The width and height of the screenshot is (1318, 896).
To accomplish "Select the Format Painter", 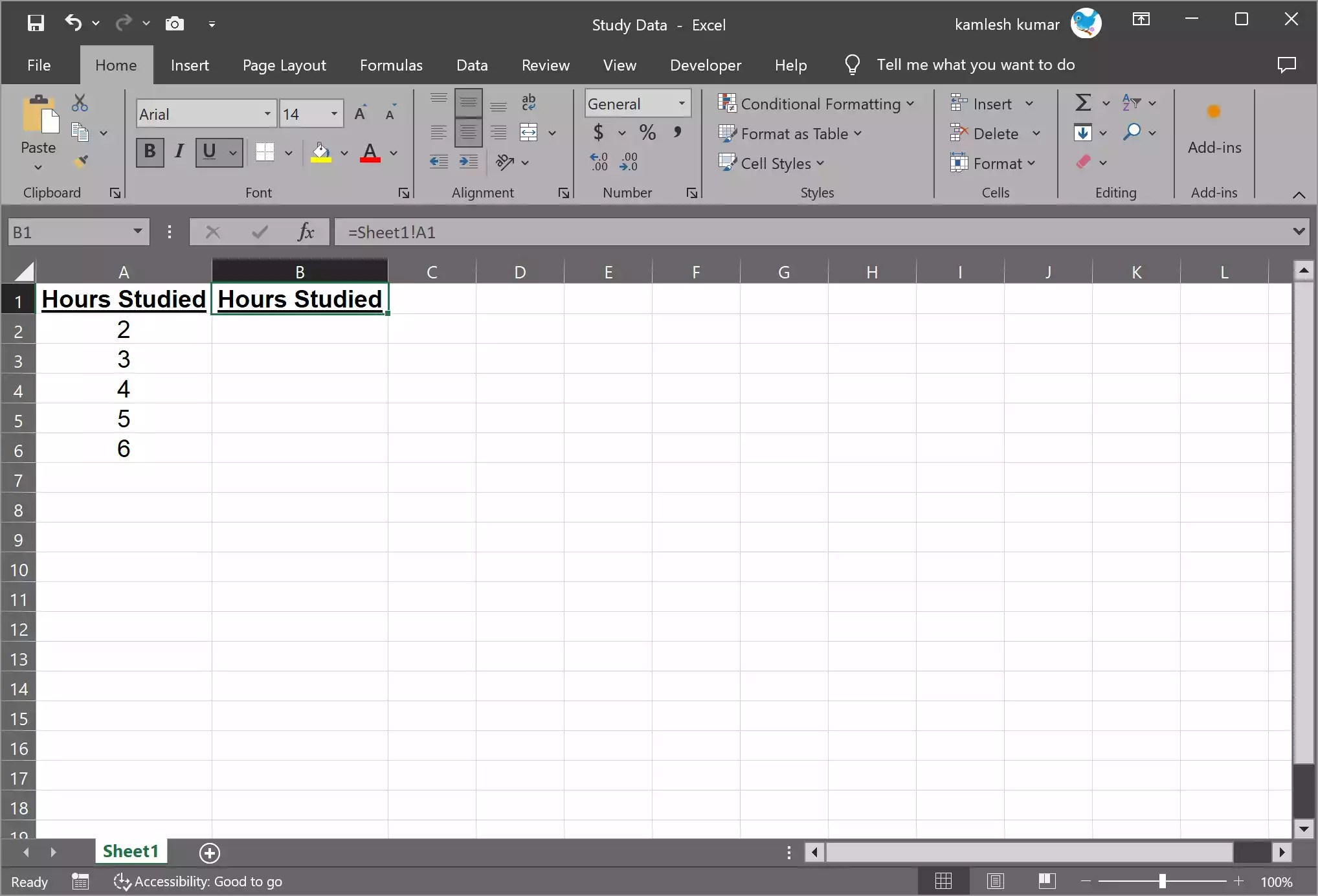I will [x=82, y=162].
